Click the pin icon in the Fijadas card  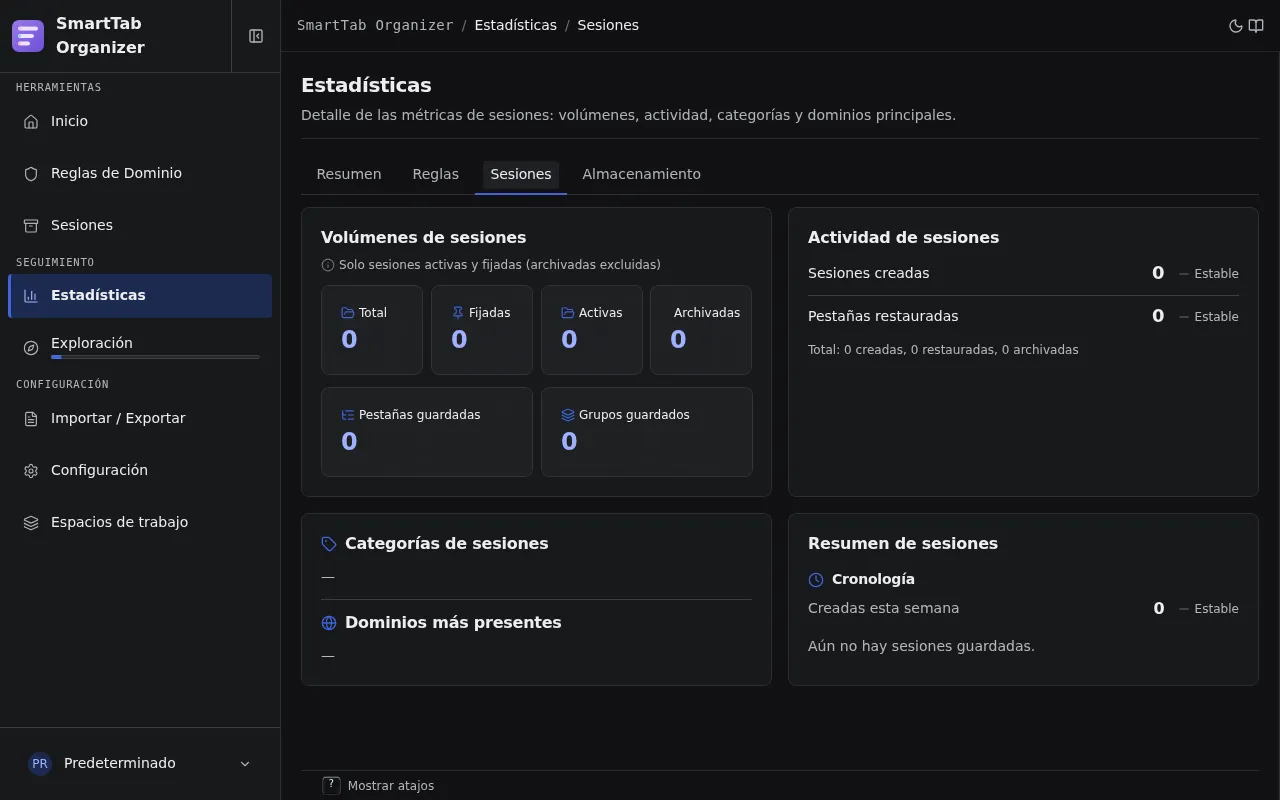(x=458, y=313)
